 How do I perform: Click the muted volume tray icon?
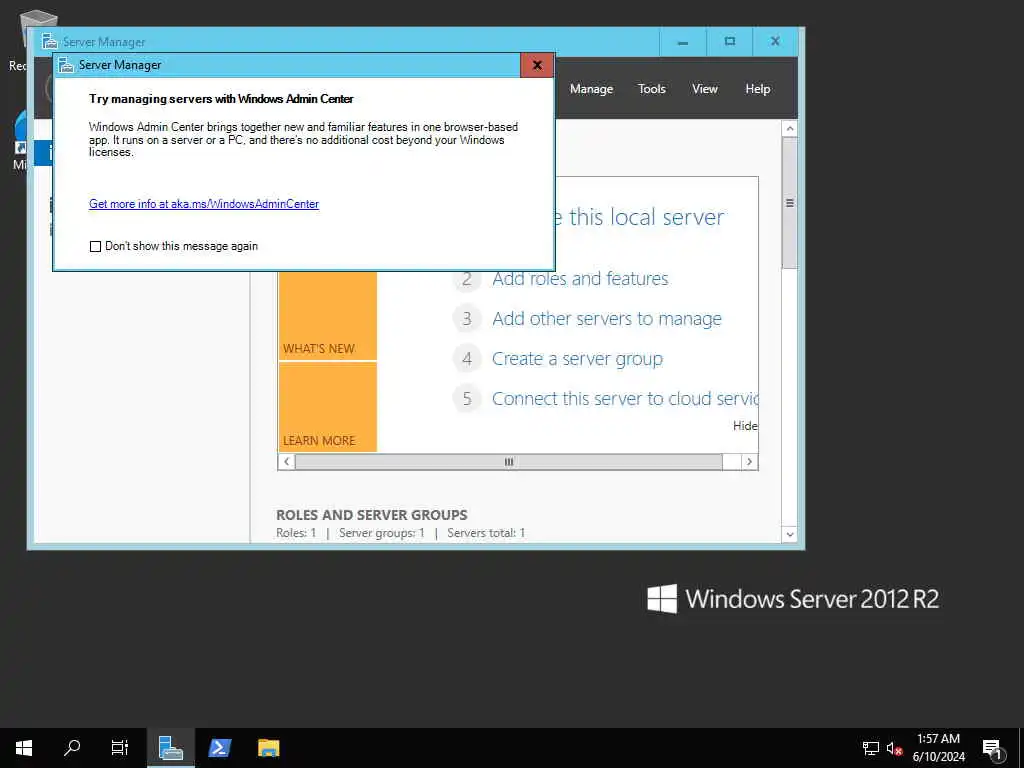click(x=894, y=748)
